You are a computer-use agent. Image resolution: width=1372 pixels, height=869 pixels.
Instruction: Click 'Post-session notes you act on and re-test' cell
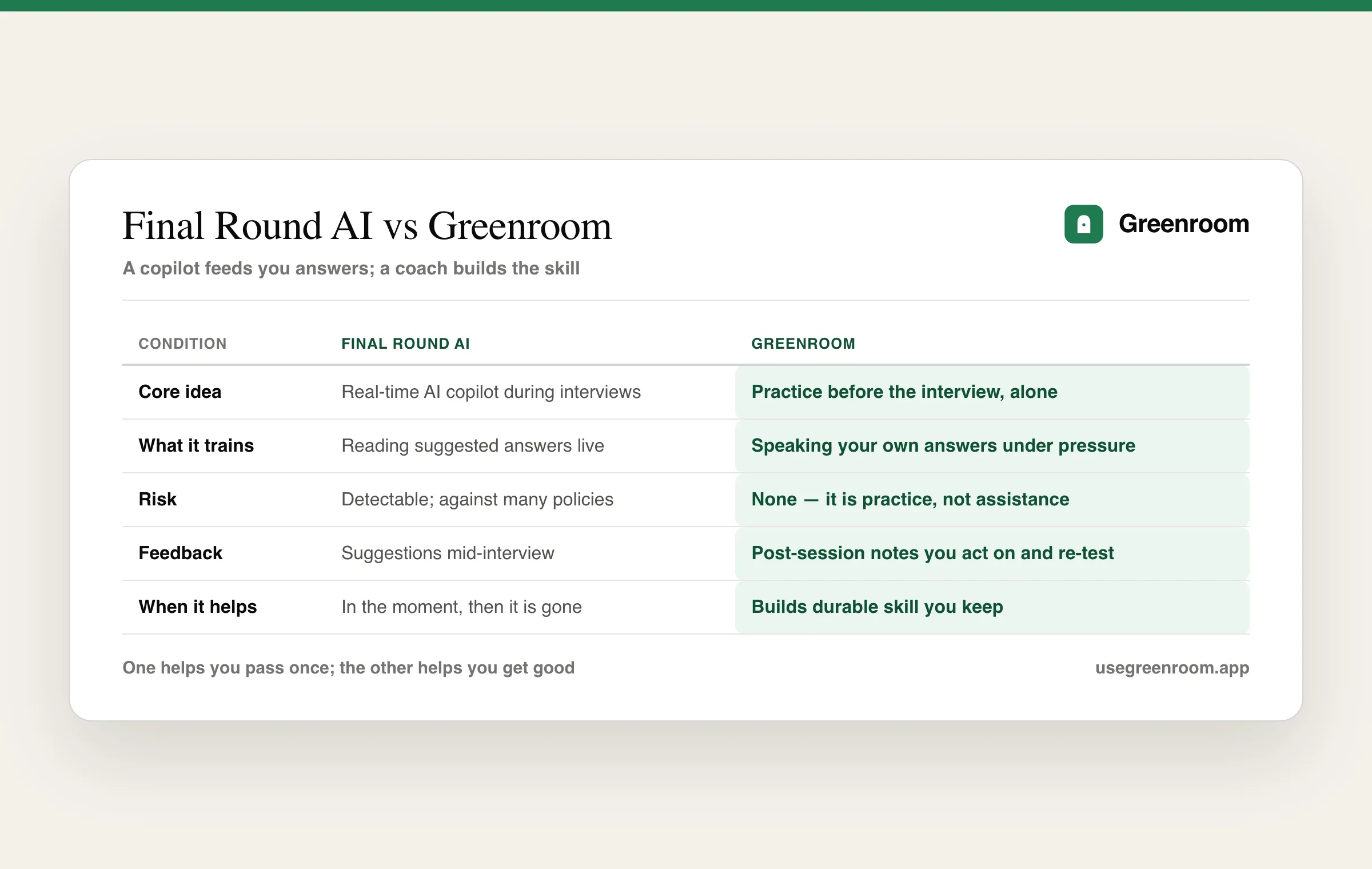coord(992,553)
